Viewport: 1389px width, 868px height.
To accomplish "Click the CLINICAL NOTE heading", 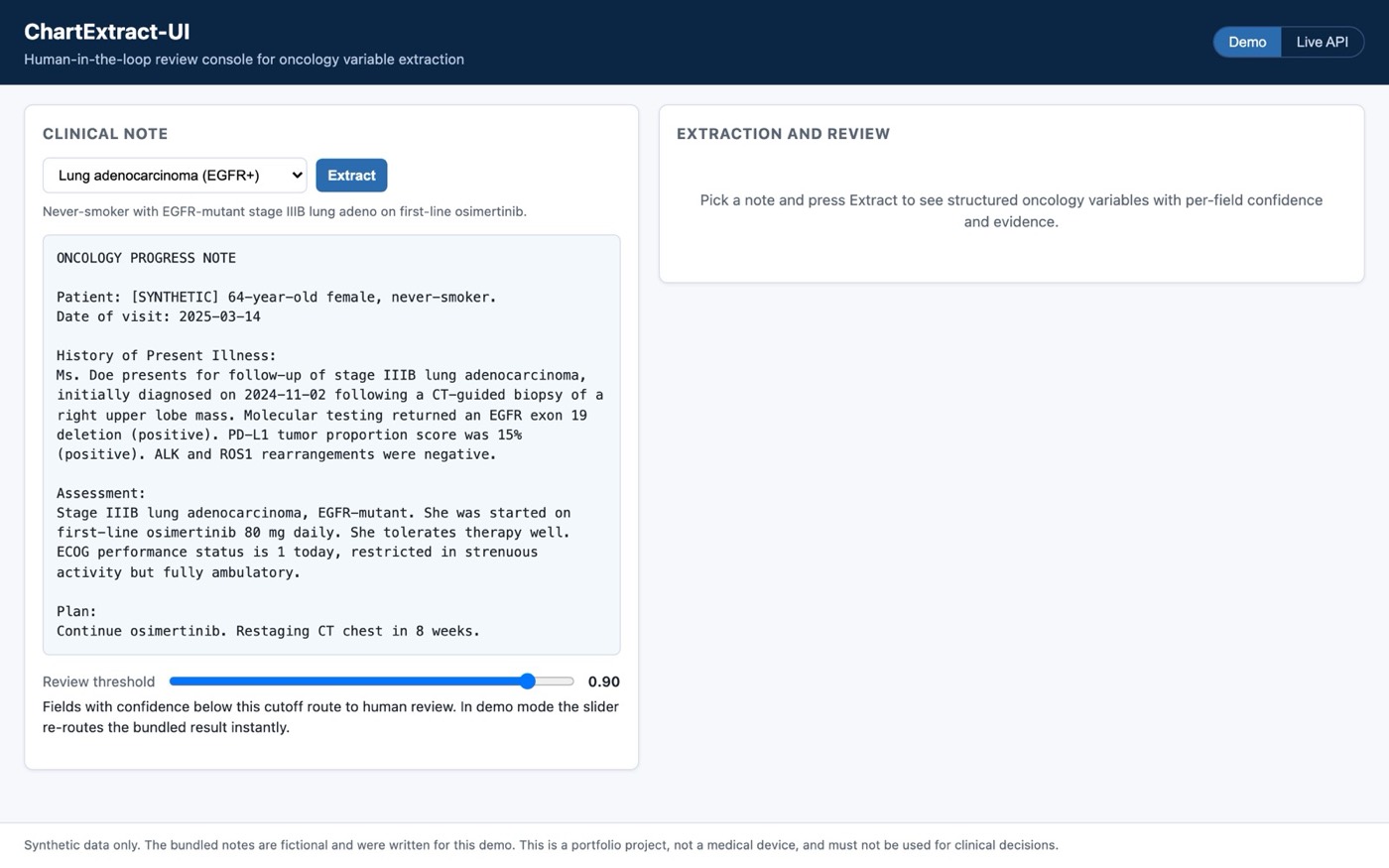I will click(x=105, y=134).
